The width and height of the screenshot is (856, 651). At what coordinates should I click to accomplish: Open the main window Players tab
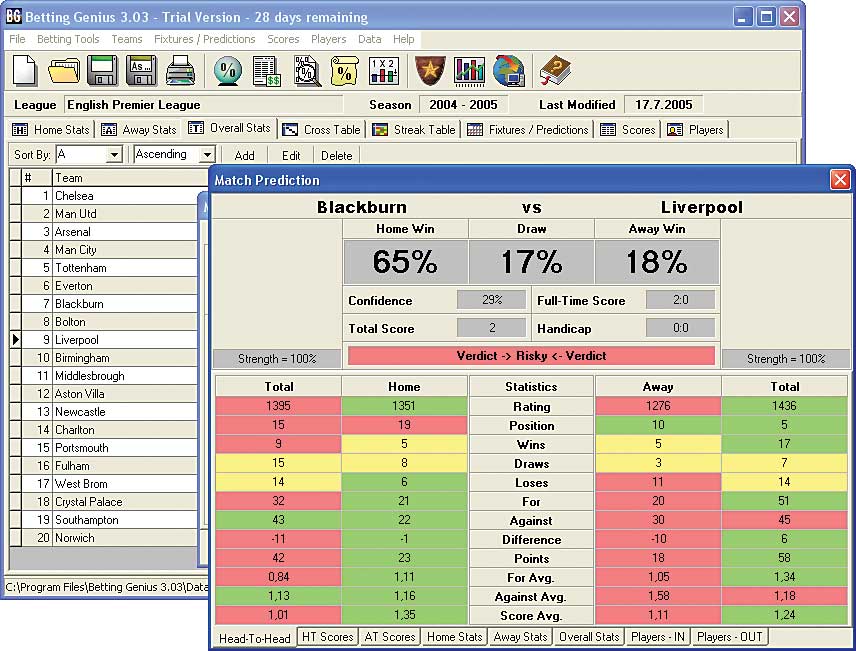coord(696,129)
